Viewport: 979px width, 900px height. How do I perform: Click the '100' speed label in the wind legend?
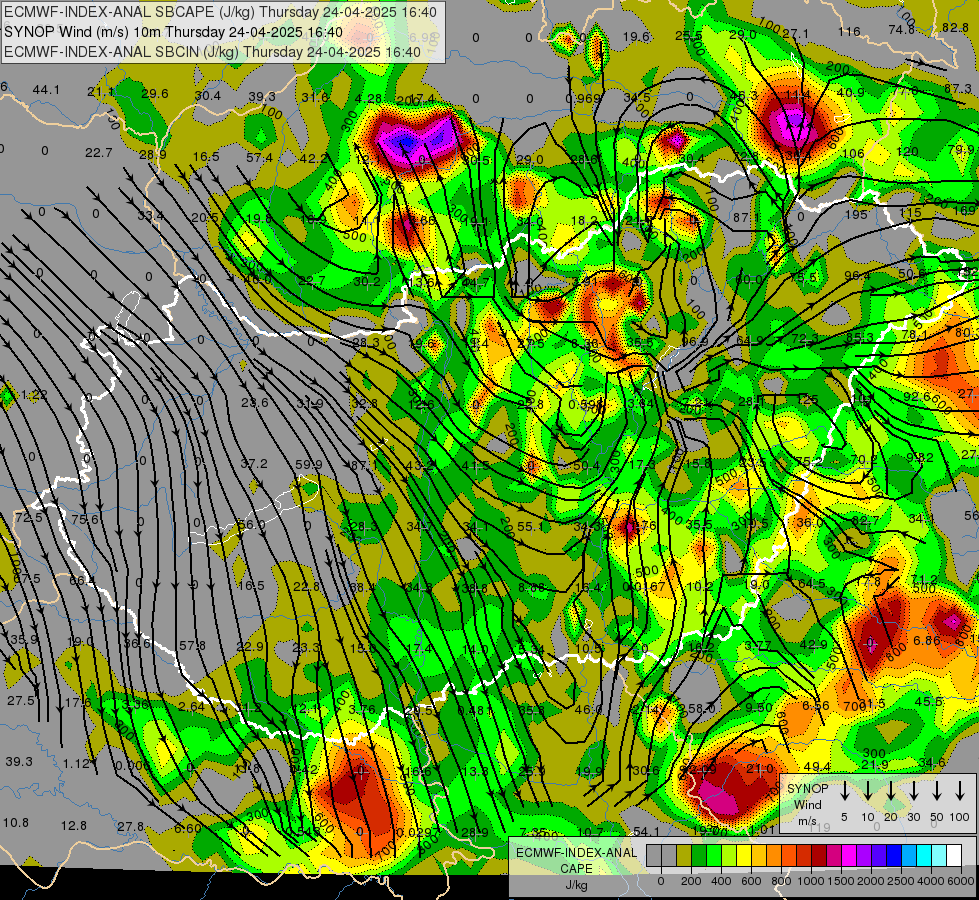960,817
